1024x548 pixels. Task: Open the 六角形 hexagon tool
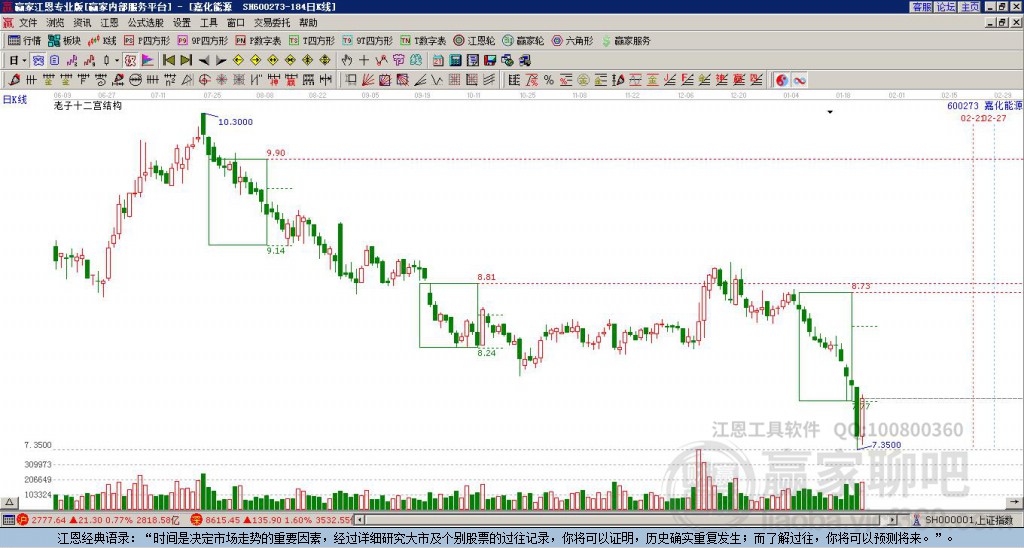pyautogui.click(x=572, y=40)
